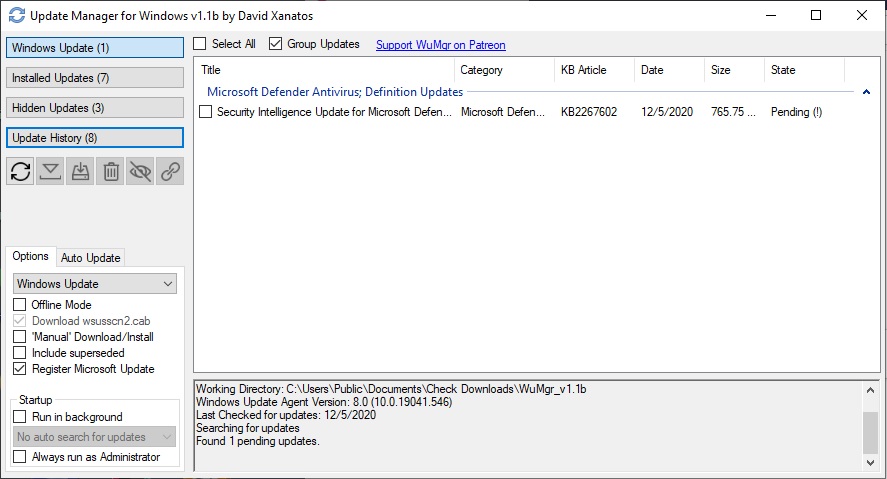Click the get links chain icon
Viewport: 887px width, 479px height.
click(x=170, y=172)
